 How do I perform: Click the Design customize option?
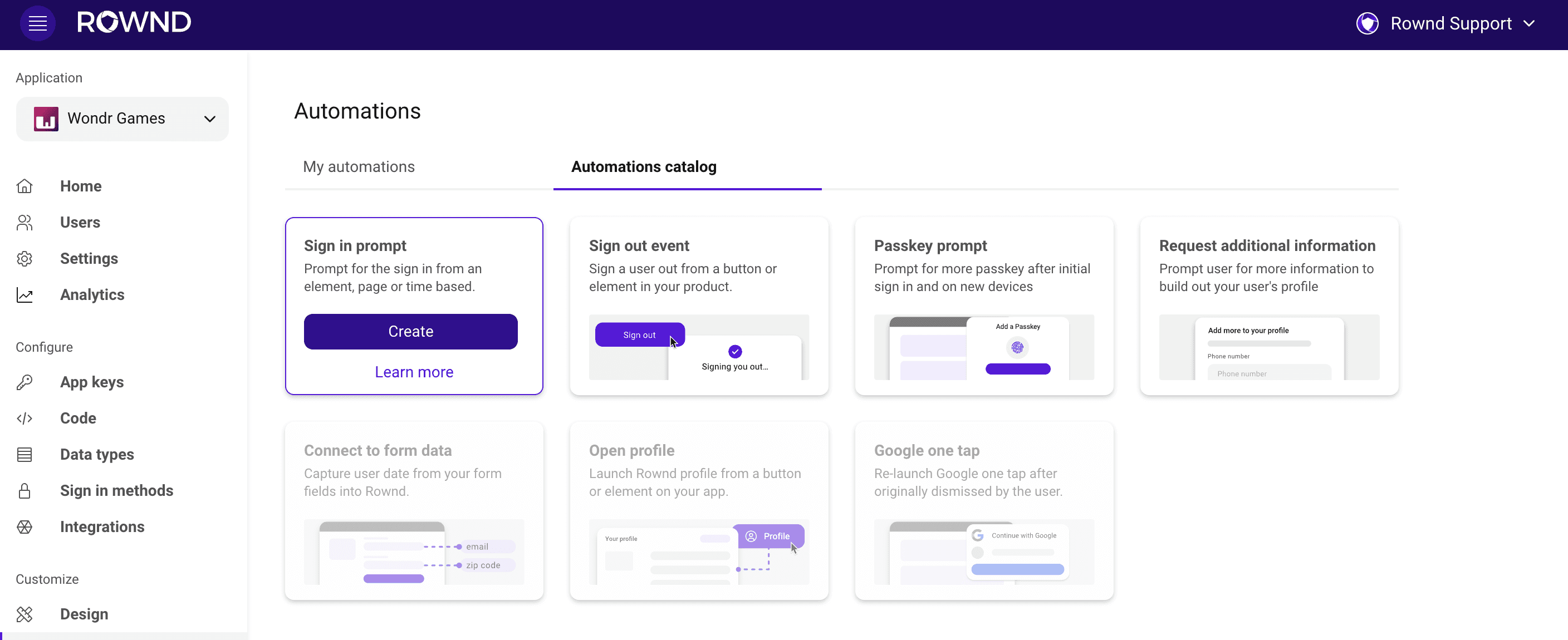tap(84, 614)
